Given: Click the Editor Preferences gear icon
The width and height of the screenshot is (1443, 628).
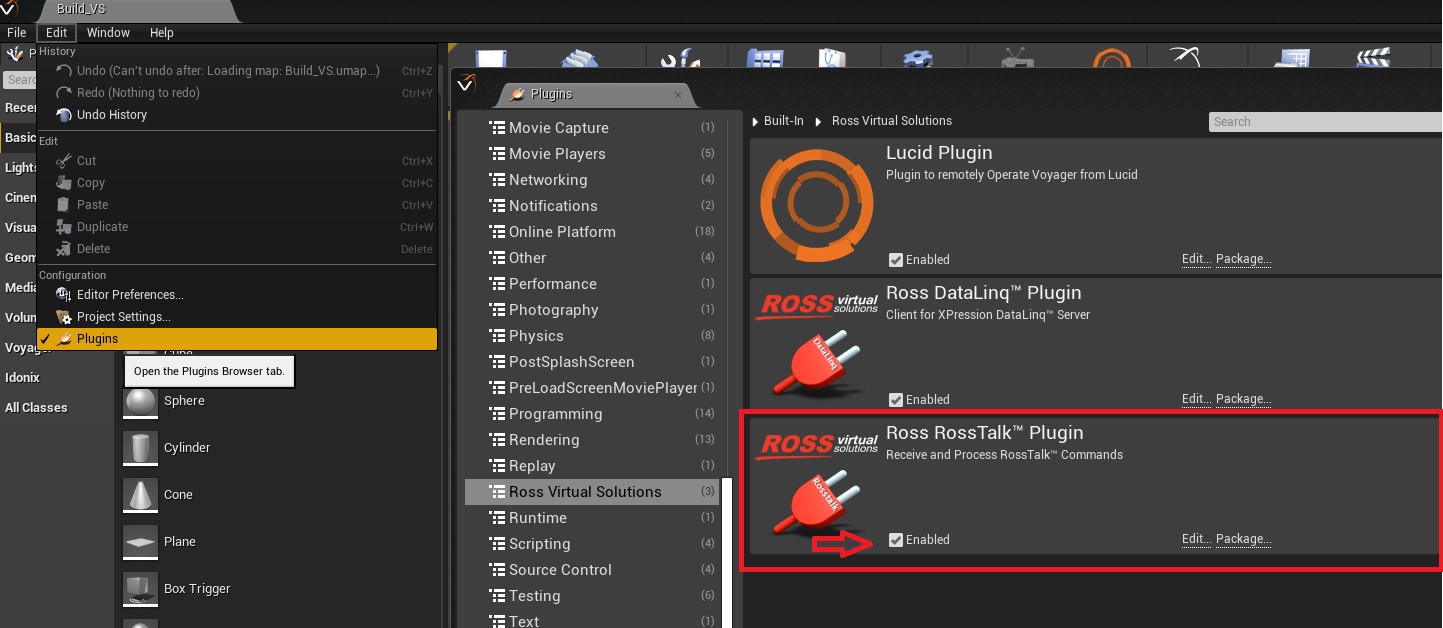Looking at the screenshot, I should click(64, 295).
